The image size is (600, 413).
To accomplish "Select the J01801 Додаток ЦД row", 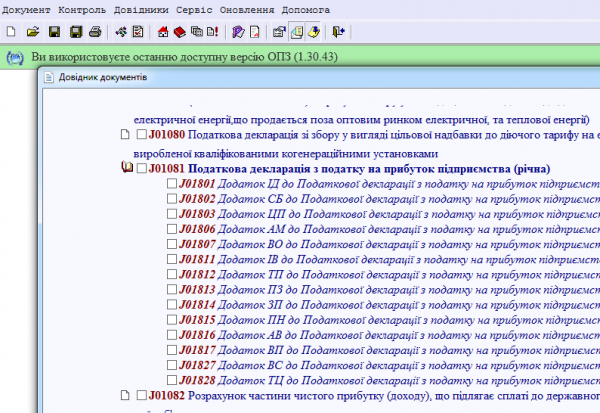I will click(x=389, y=184).
